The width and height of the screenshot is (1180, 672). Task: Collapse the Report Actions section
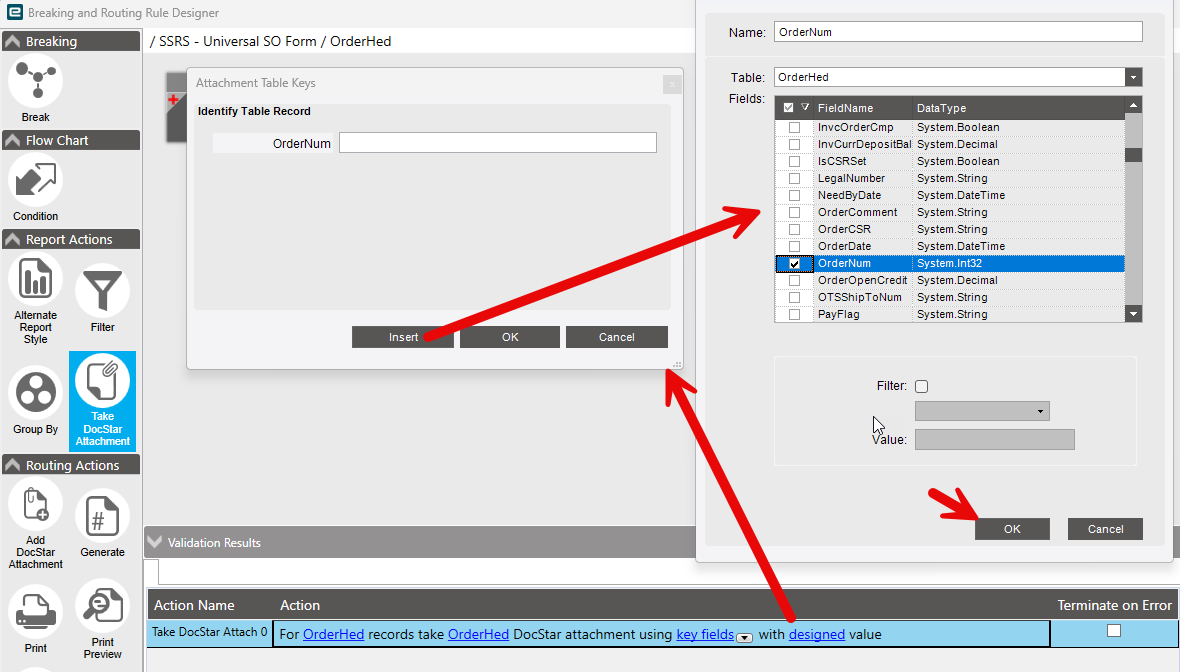(x=13, y=239)
